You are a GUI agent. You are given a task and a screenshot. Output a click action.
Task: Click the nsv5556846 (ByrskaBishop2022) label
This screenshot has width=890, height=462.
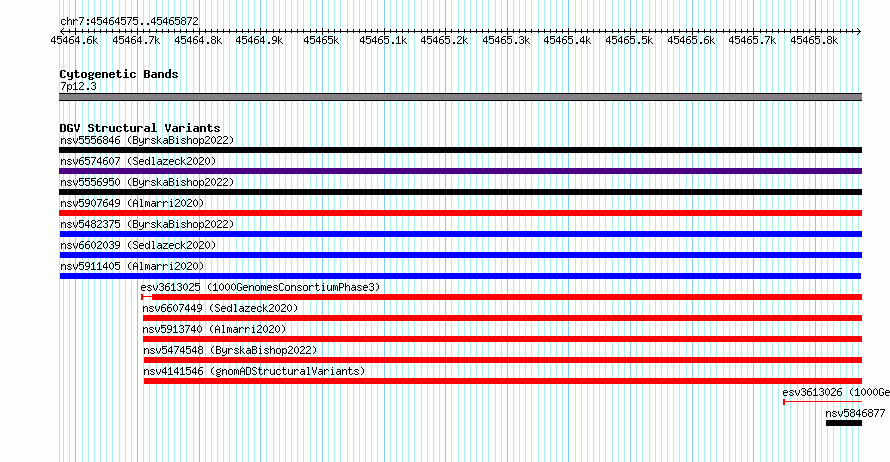(x=147, y=140)
